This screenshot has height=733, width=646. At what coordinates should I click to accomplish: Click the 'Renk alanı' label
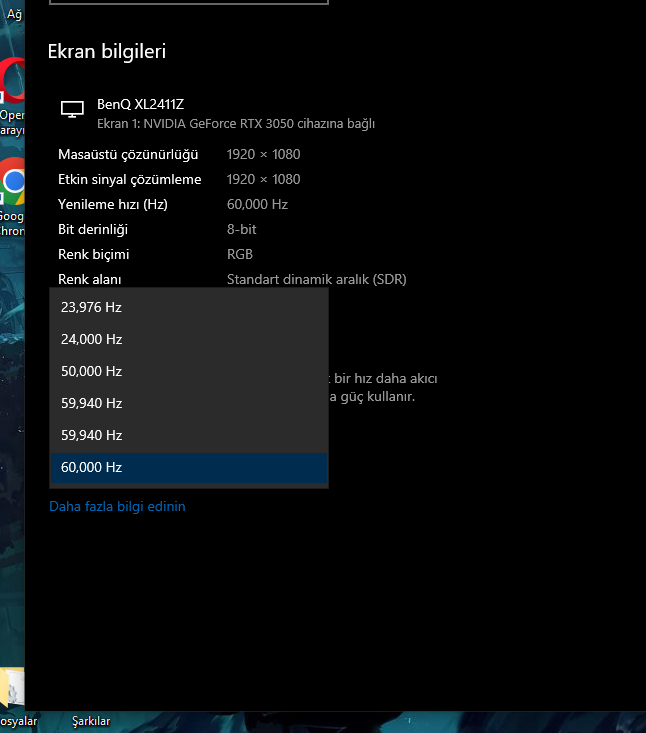(90, 279)
